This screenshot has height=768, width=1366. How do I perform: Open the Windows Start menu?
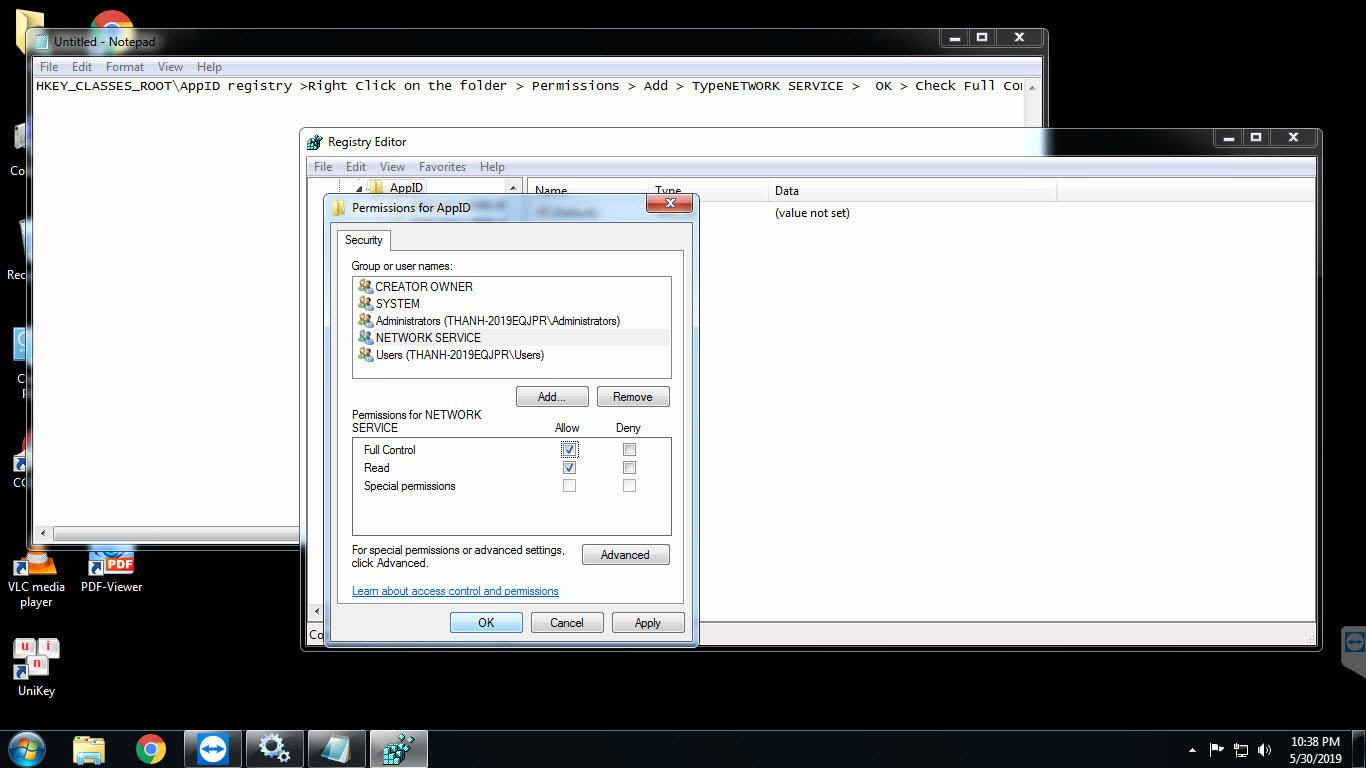tap(26, 749)
